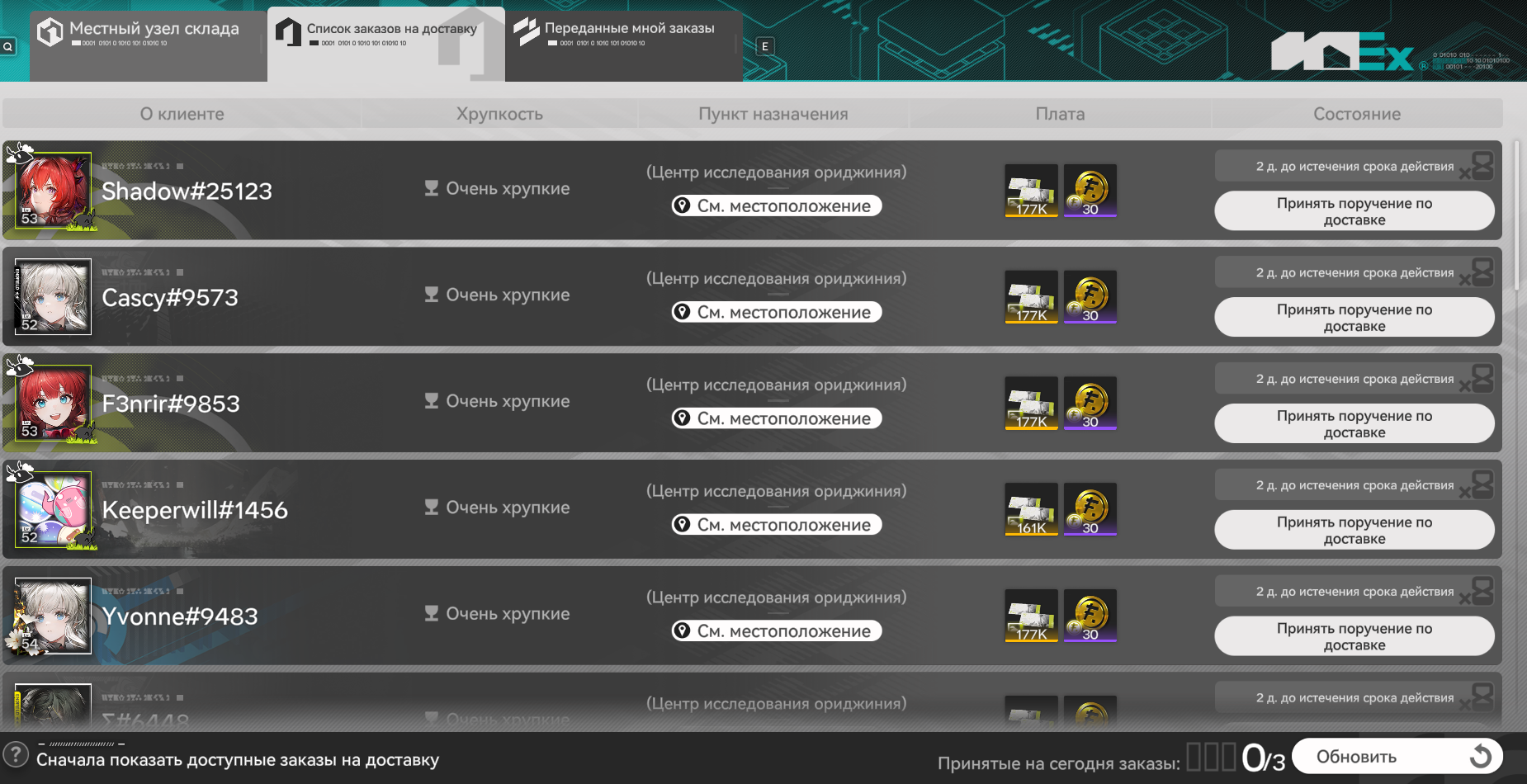This screenshot has height=784, width=1527.
Task: Accept delivery order from Yvonne#9483
Action: [x=1354, y=636]
